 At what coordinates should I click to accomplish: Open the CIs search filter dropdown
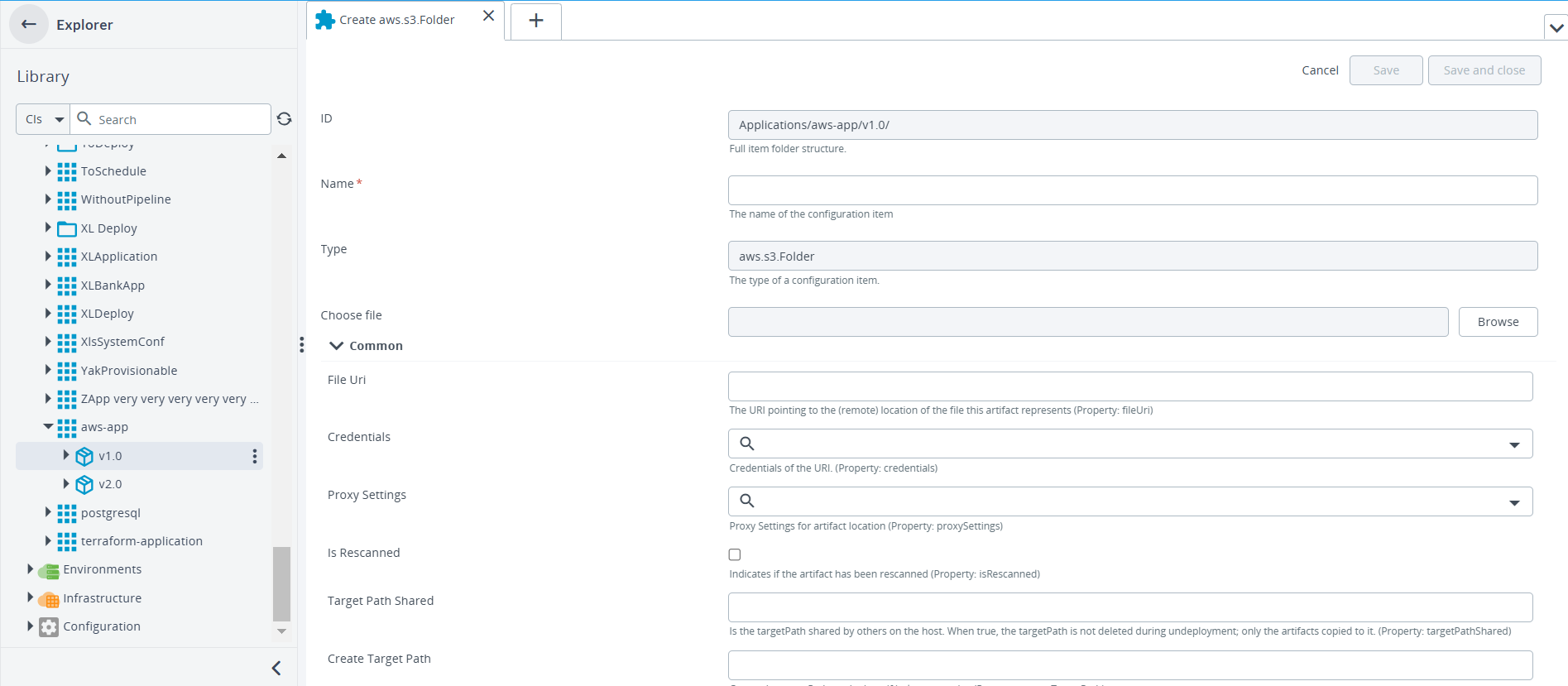[x=44, y=119]
